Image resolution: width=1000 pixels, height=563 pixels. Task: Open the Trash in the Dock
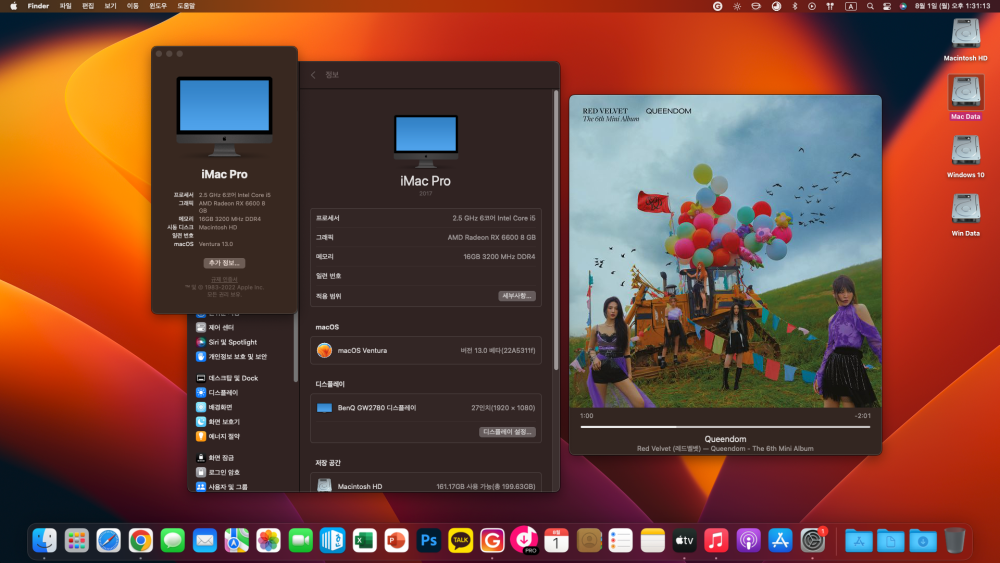coord(955,541)
